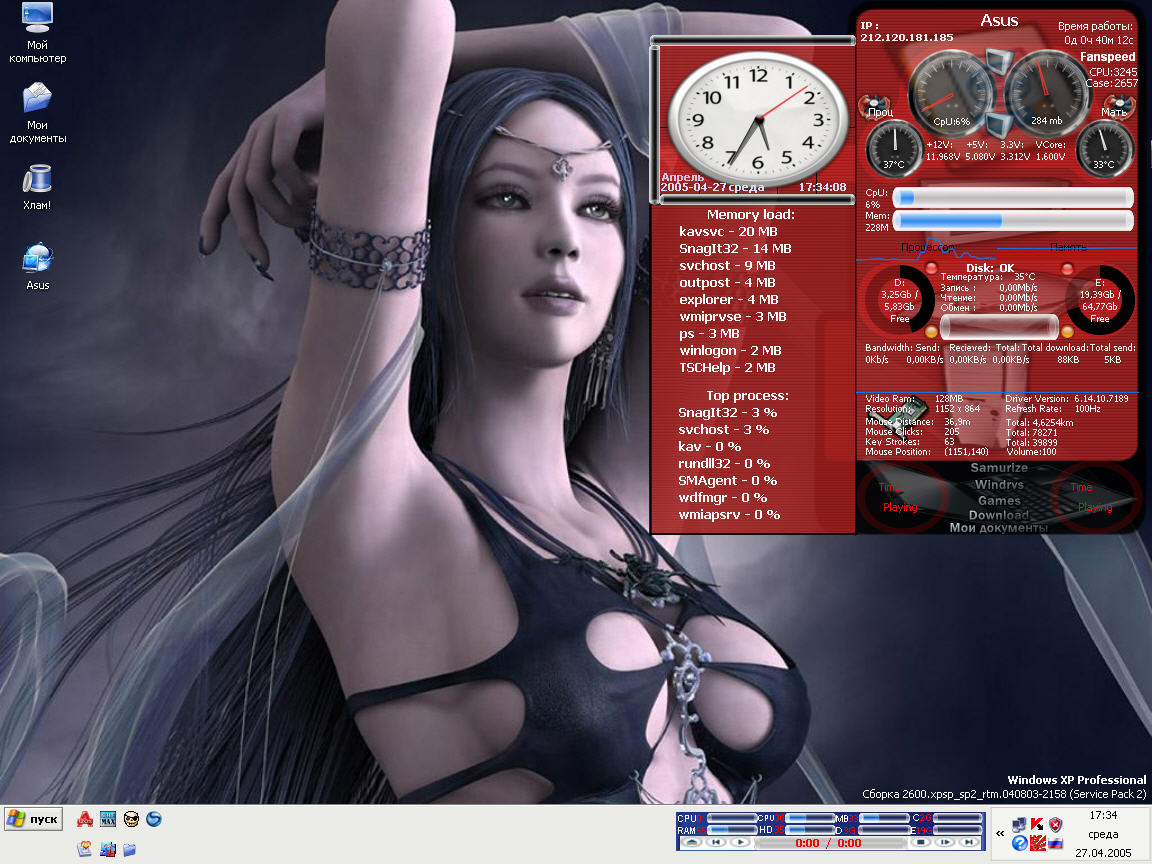Click the analog clock face widget
The height and width of the screenshot is (864, 1152).
(x=757, y=118)
